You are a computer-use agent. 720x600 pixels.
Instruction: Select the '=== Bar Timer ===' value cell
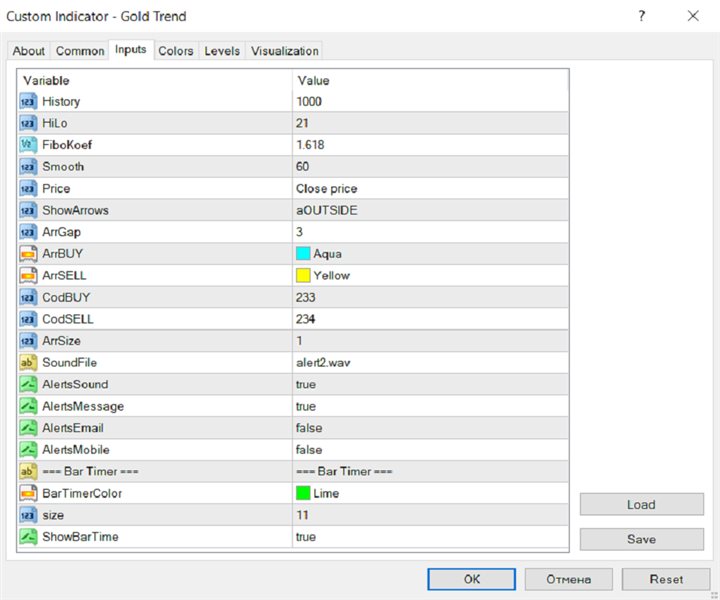tap(430, 471)
